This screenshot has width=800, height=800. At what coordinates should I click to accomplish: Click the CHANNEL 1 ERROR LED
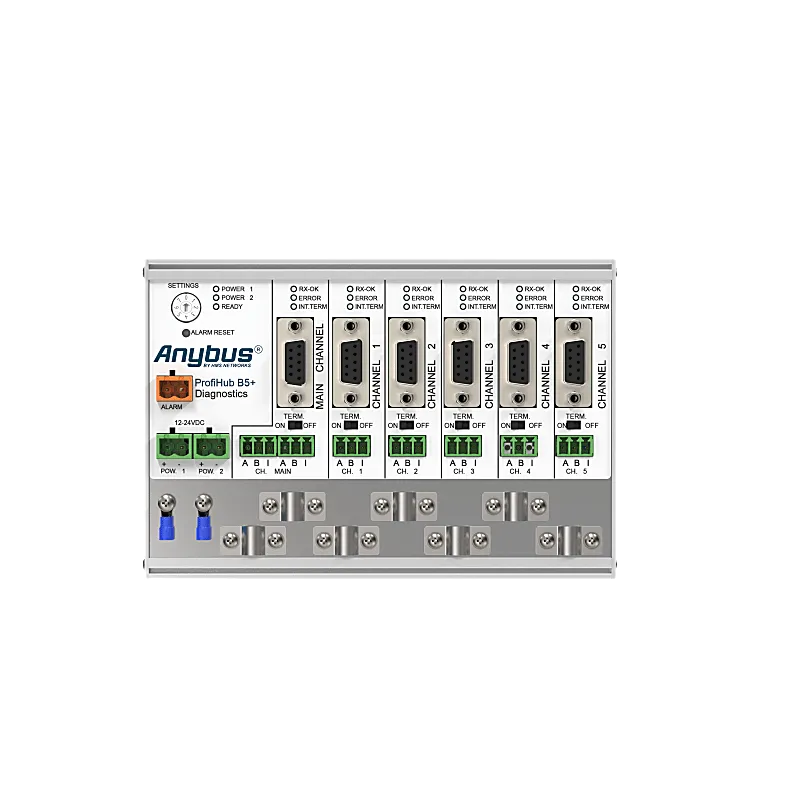[x=350, y=298]
